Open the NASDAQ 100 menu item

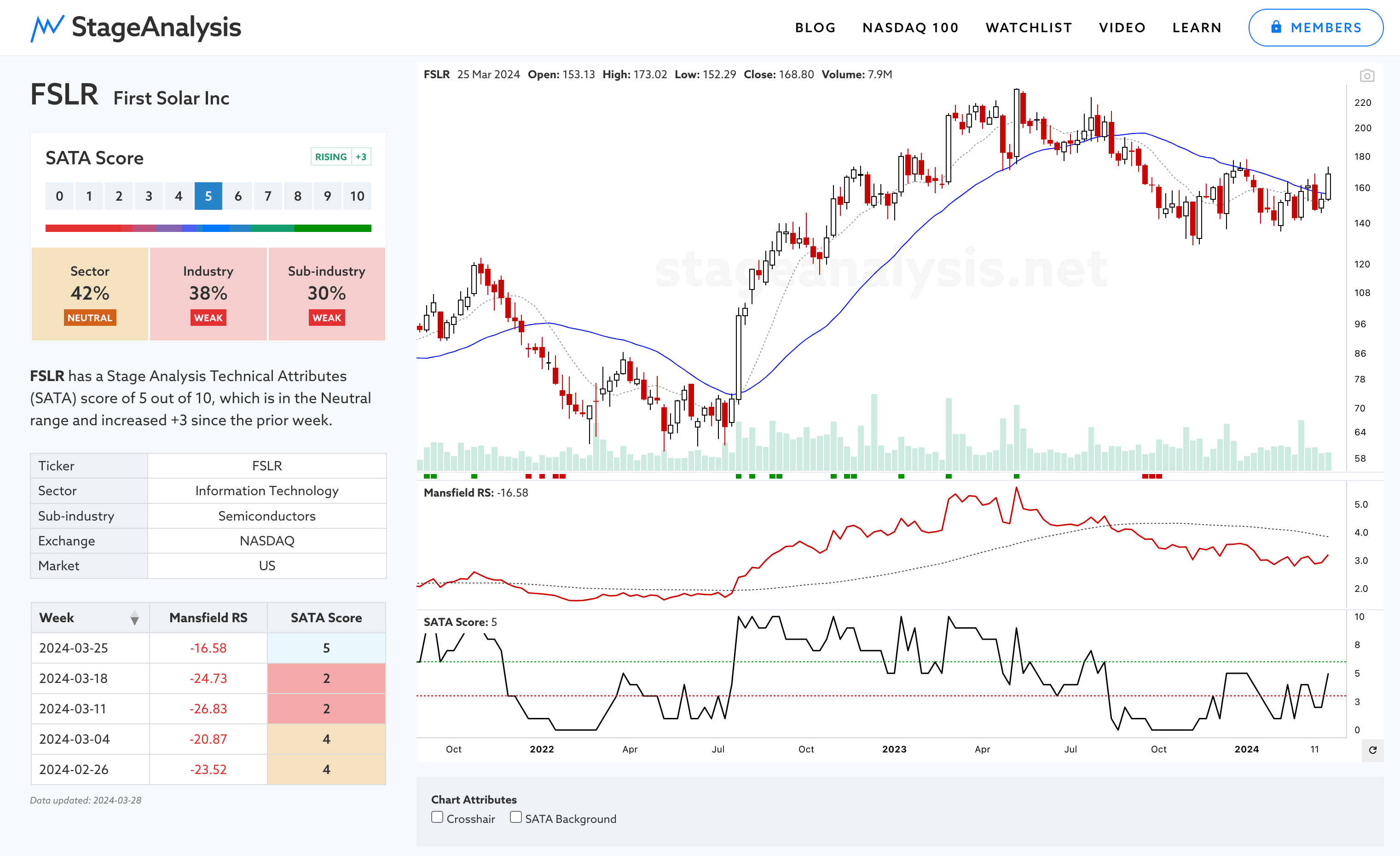coord(910,28)
